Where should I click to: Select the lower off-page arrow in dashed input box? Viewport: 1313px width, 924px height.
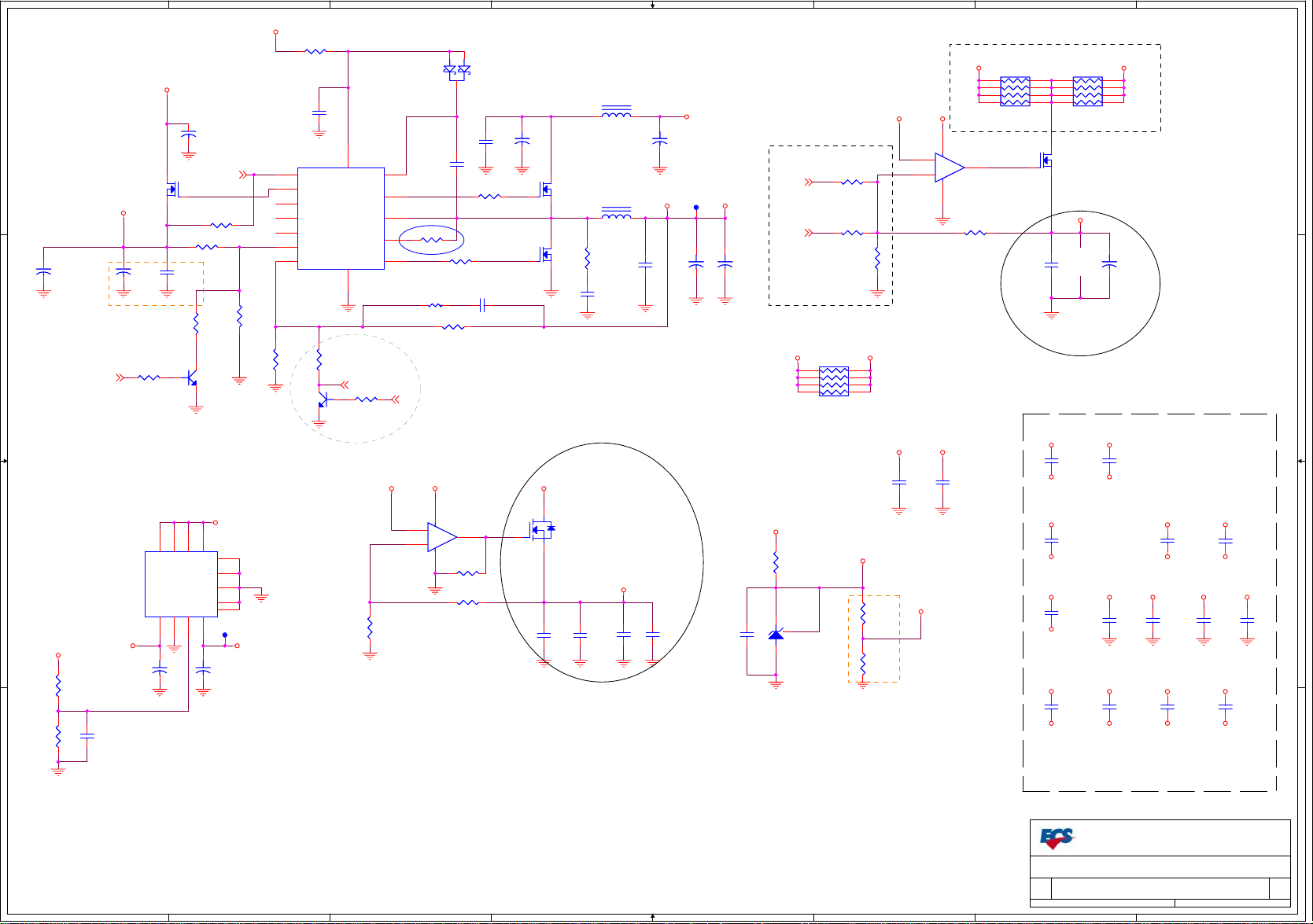tap(807, 233)
